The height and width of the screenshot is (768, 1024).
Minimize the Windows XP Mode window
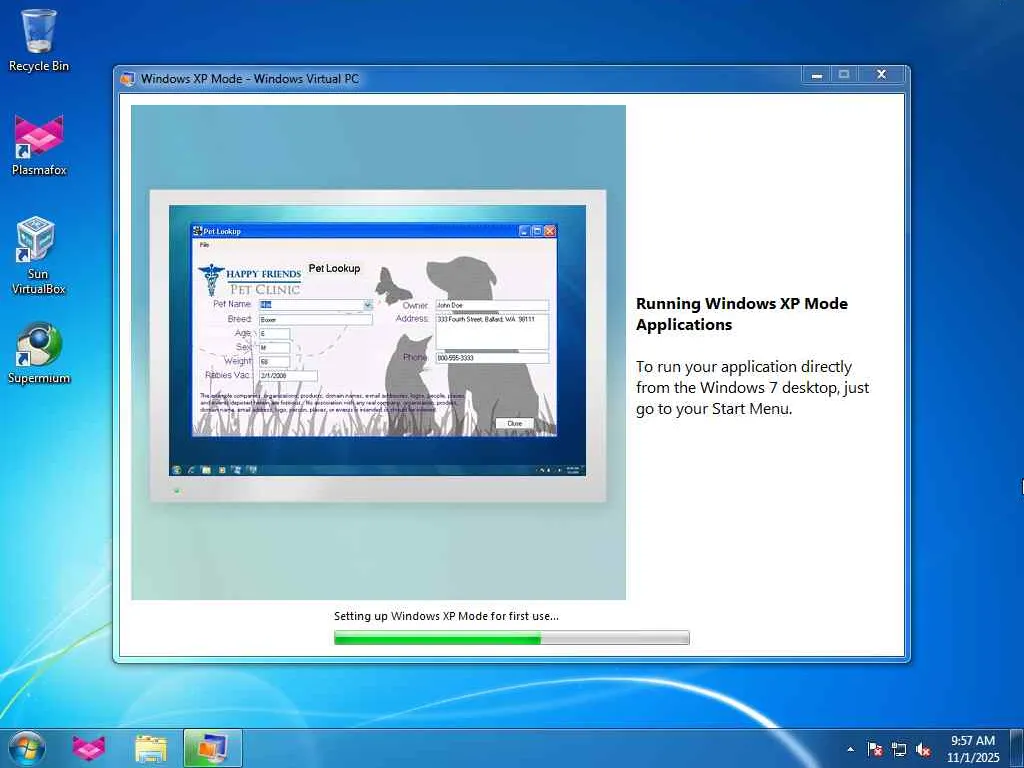coord(816,74)
